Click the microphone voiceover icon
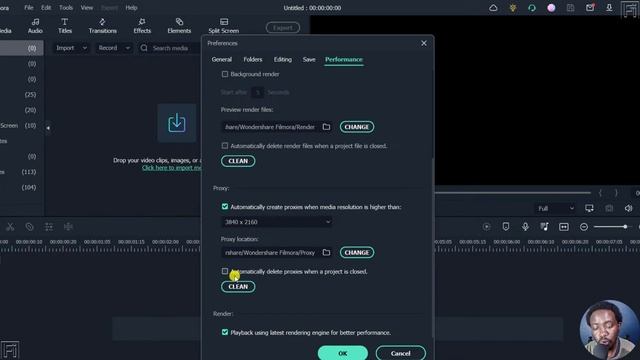The width and height of the screenshot is (640, 360). (x=525, y=227)
